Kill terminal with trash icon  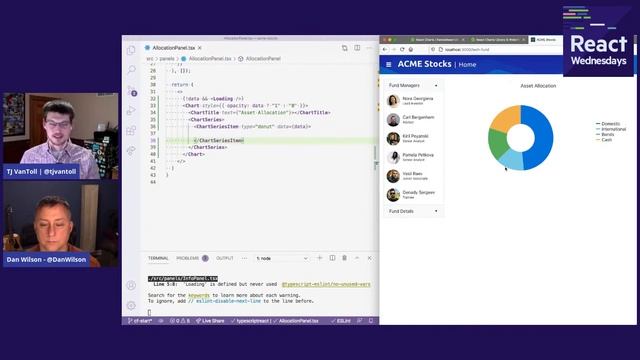pos(344,258)
